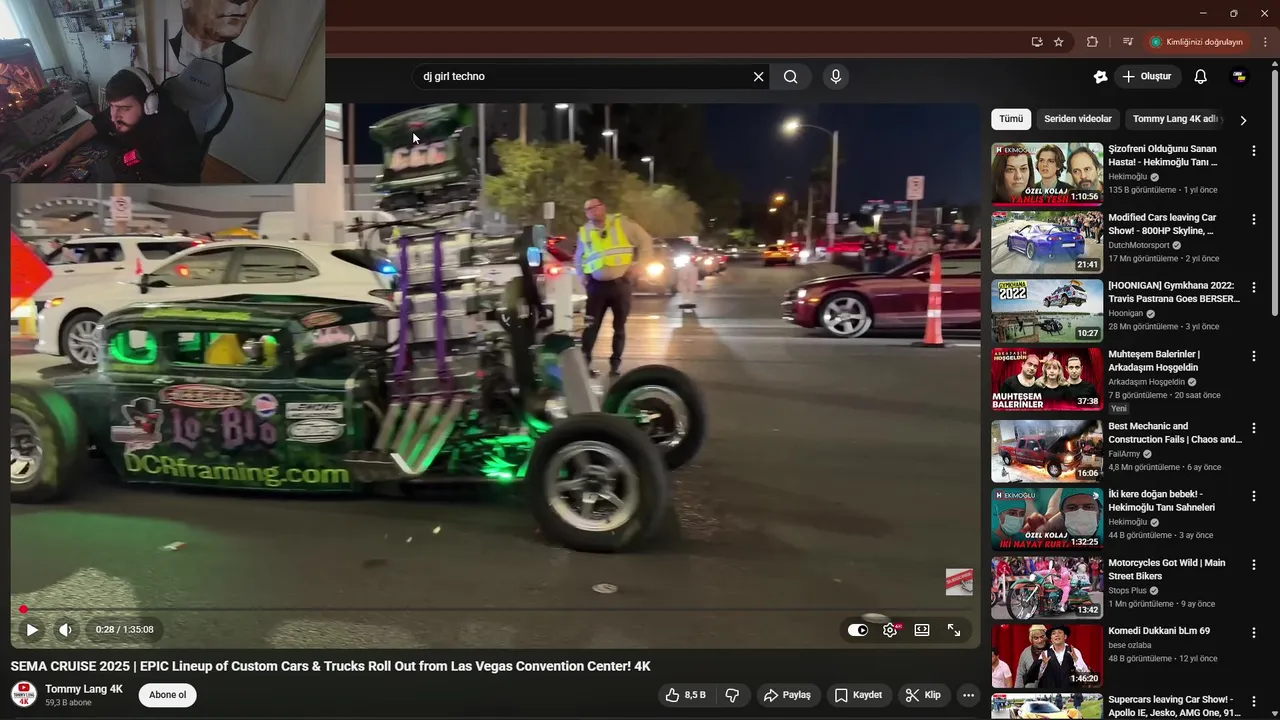The image size is (1280, 720).
Task: Open Best Mechanic and Construction Fails thumbnail
Action: tap(1047, 451)
